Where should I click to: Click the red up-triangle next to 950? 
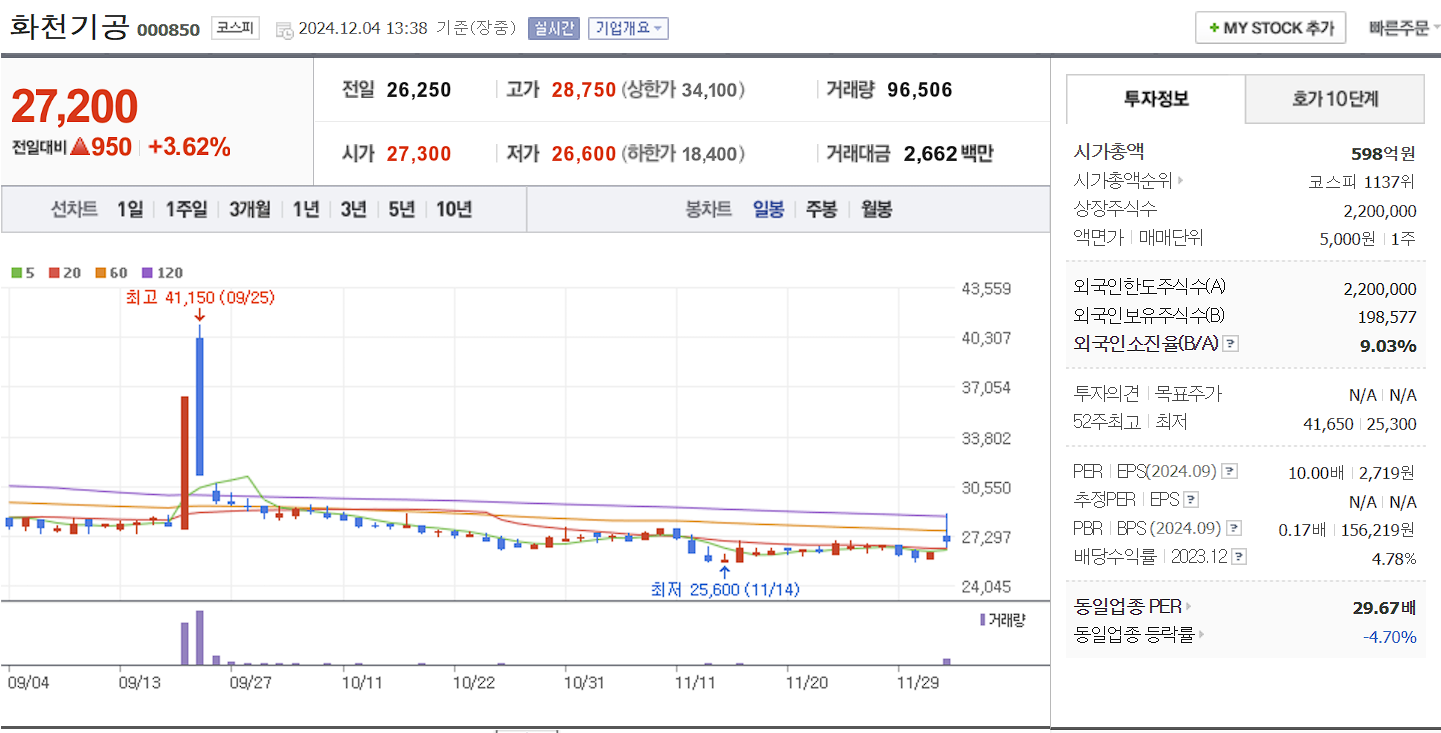[79, 147]
